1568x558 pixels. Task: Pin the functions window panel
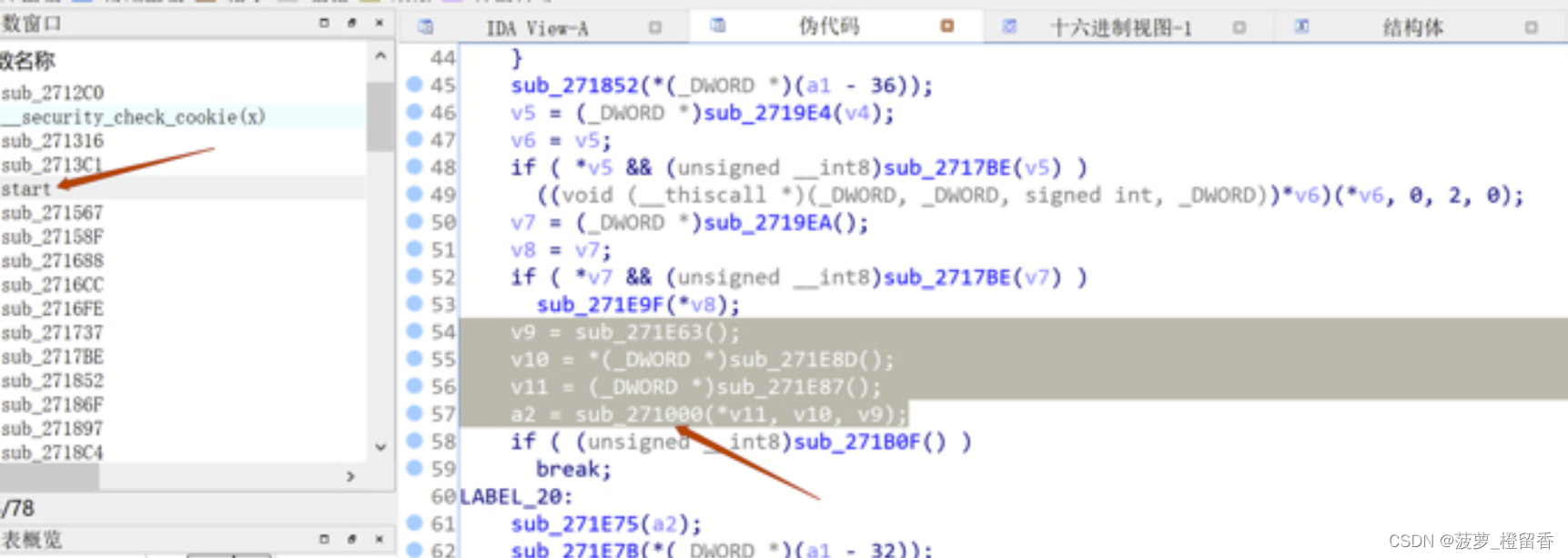pyautogui.click(x=352, y=22)
